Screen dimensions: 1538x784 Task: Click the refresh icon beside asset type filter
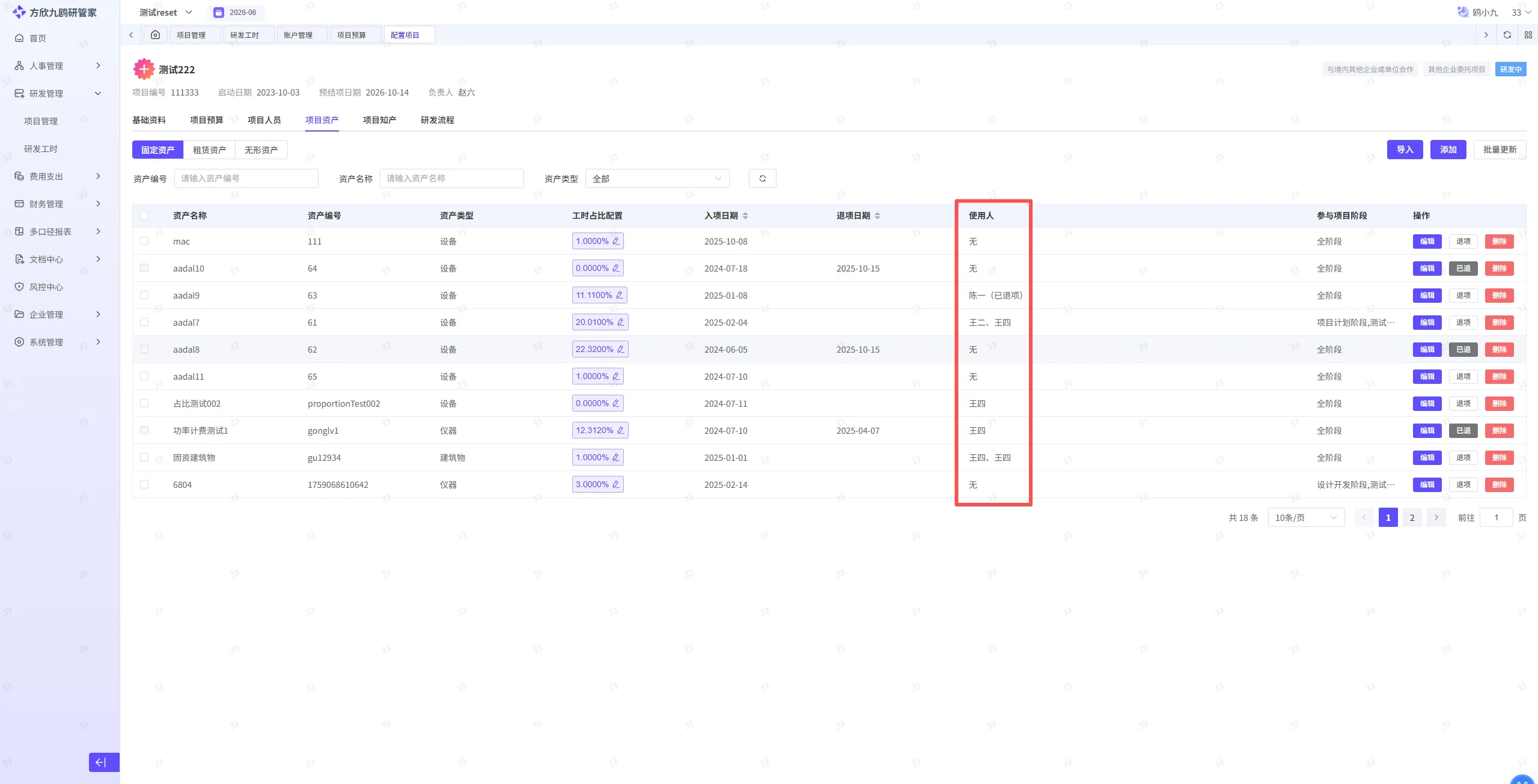[x=762, y=178]
